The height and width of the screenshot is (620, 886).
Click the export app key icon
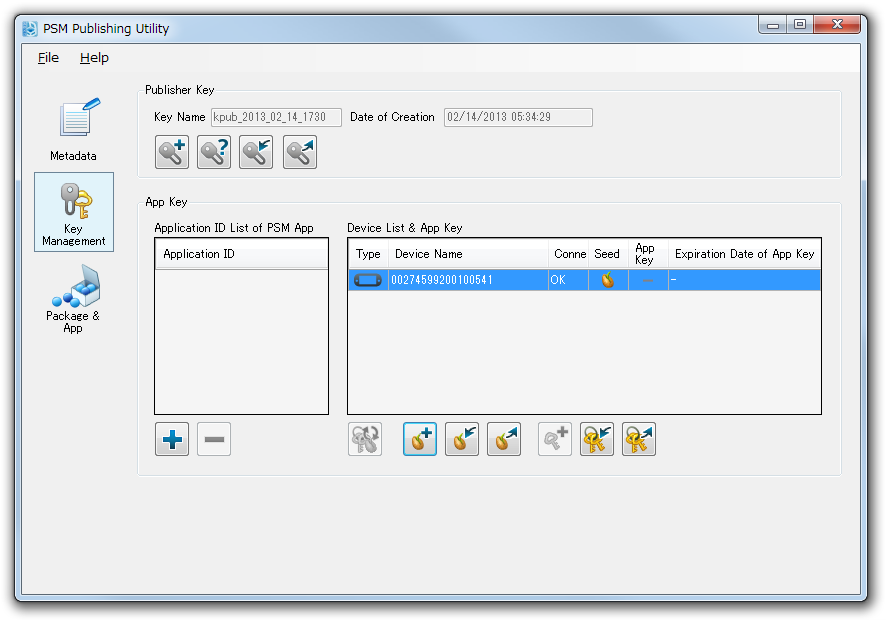(x=639, y=439)
